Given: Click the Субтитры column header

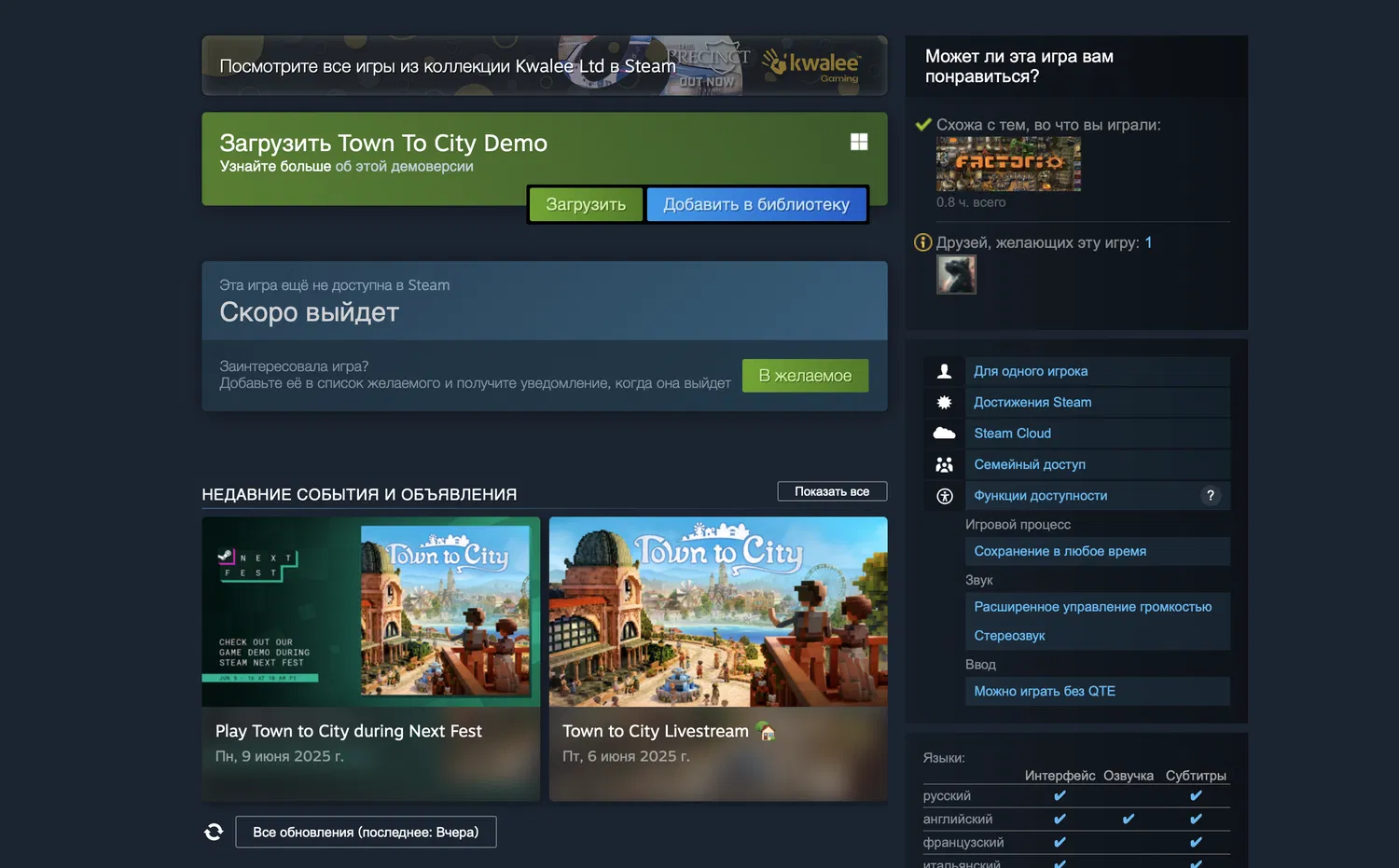Looking at the screenshot, I should [x=1196, y=776].
